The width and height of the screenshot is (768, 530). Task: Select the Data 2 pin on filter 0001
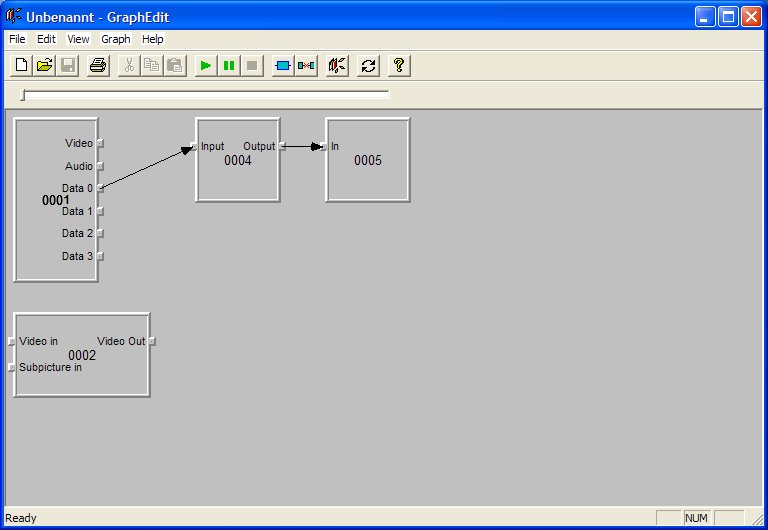click(x=100, y=233)
